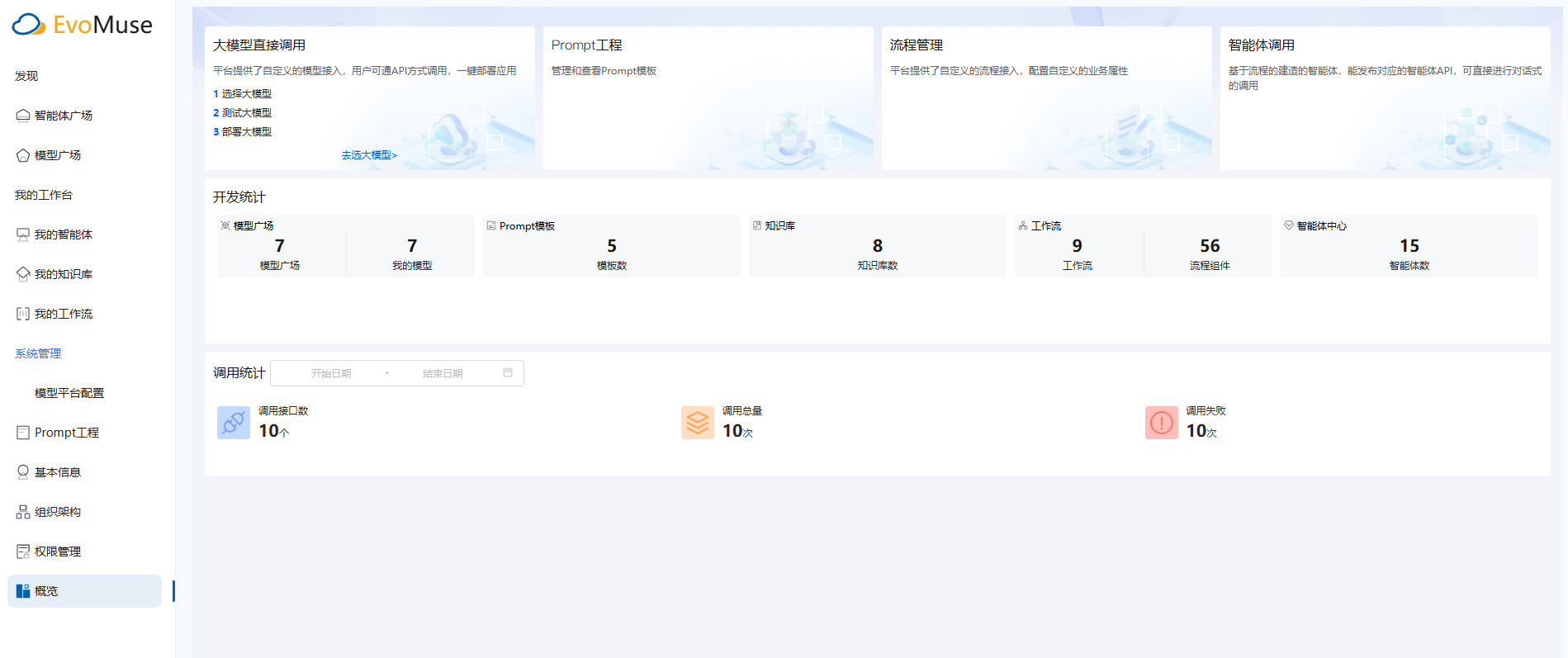Viewport: 1568px width, 658px height.
Task: Click the 智能体数 count 15
Action: [x=1409, y=246]
